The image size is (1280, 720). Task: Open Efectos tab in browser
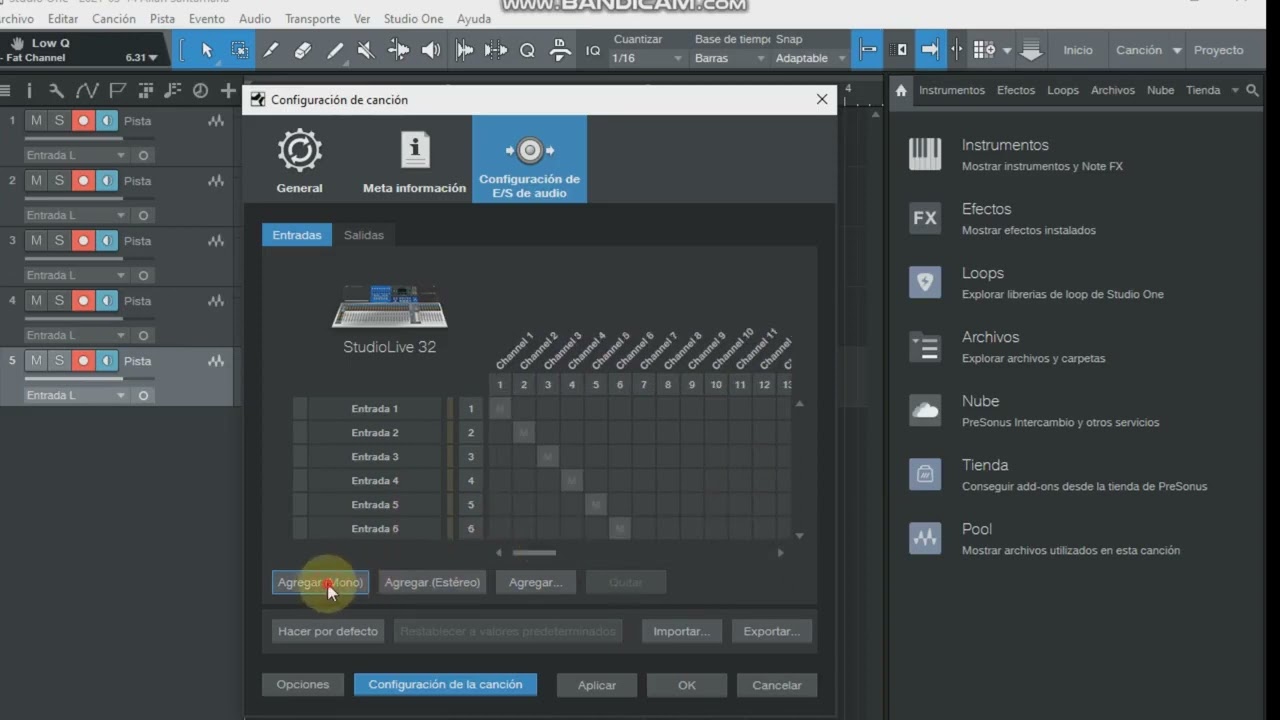click(1016, 90)
